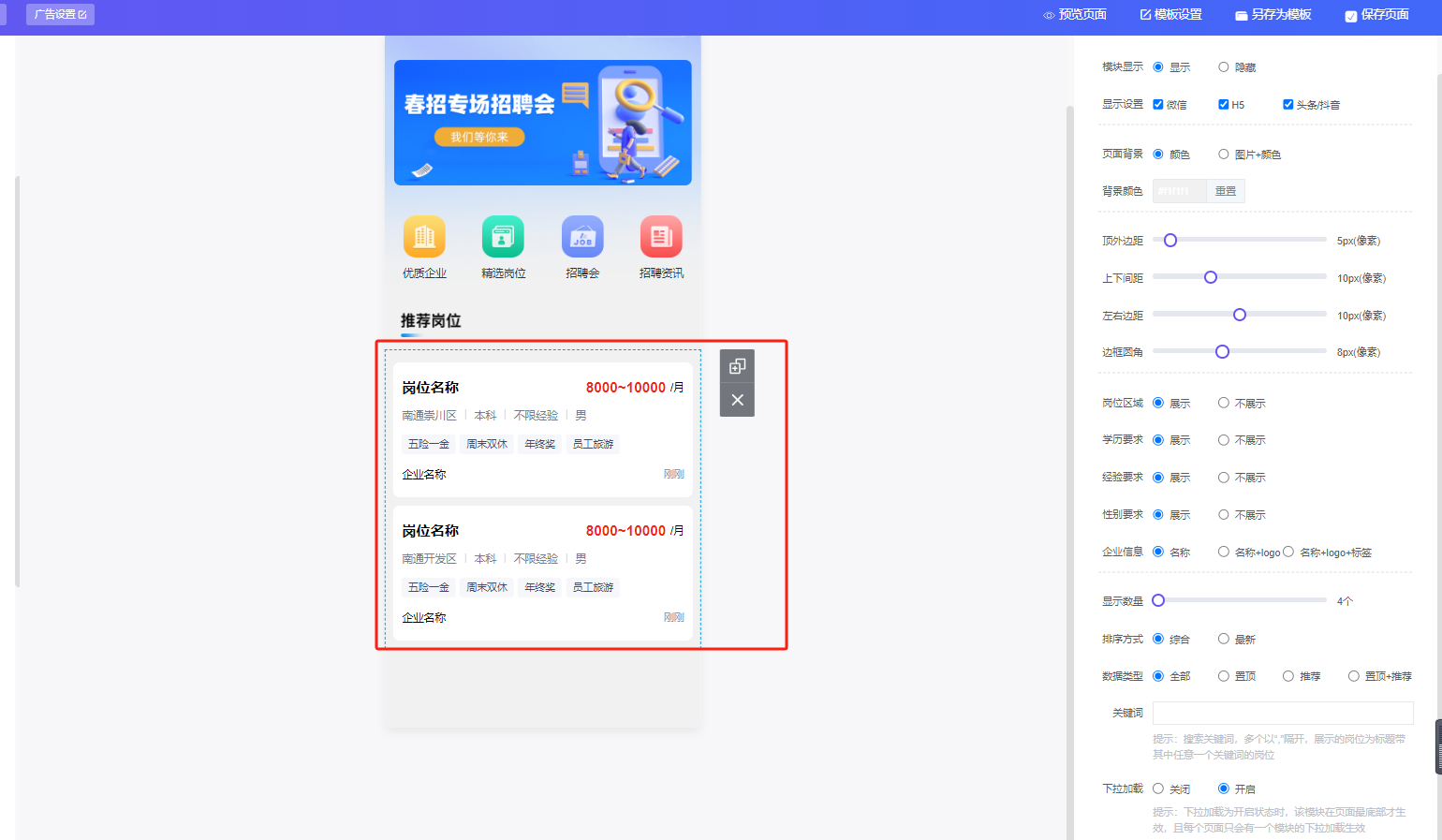Click 保存页面 in top bar
Screen dimensions: 1442x840
click(x=1376, y=15)
